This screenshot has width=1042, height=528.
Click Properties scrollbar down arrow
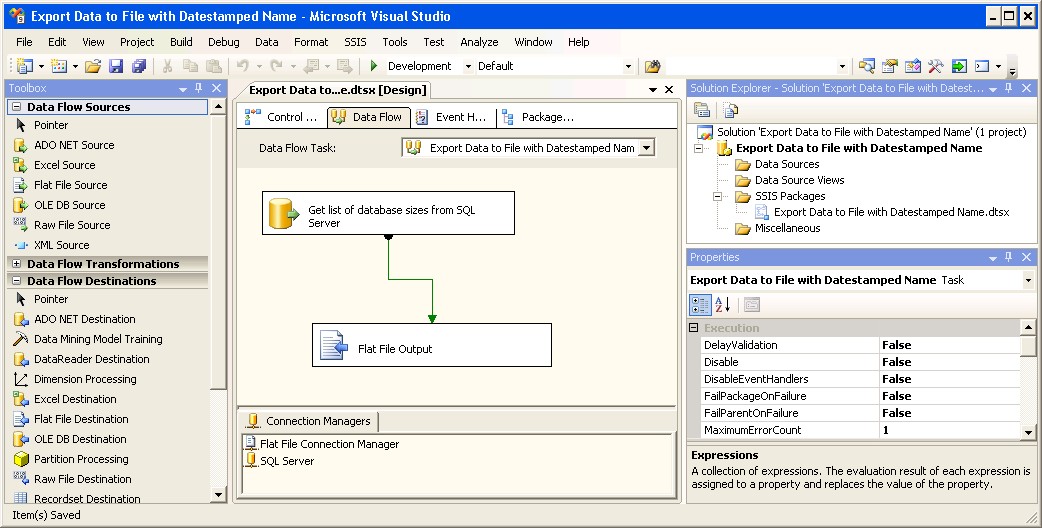(1028, 432)
